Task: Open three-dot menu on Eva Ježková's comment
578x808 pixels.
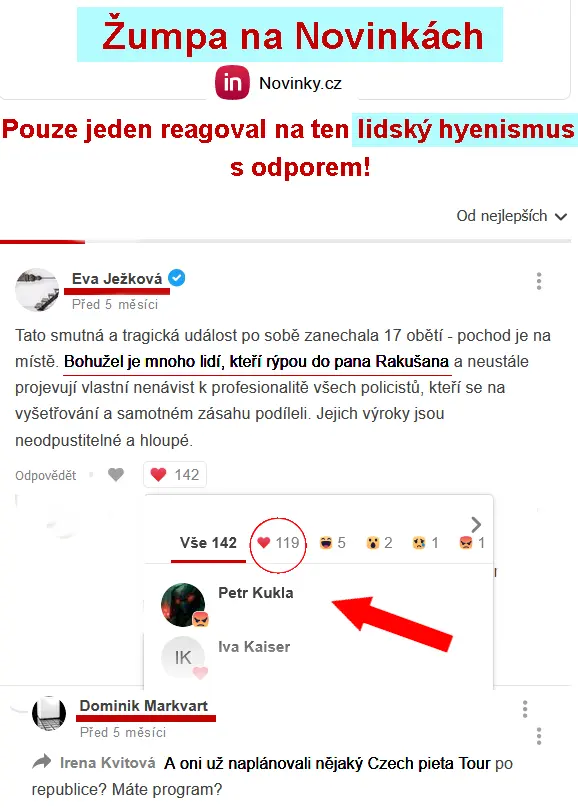Action: tap(539, 281)
